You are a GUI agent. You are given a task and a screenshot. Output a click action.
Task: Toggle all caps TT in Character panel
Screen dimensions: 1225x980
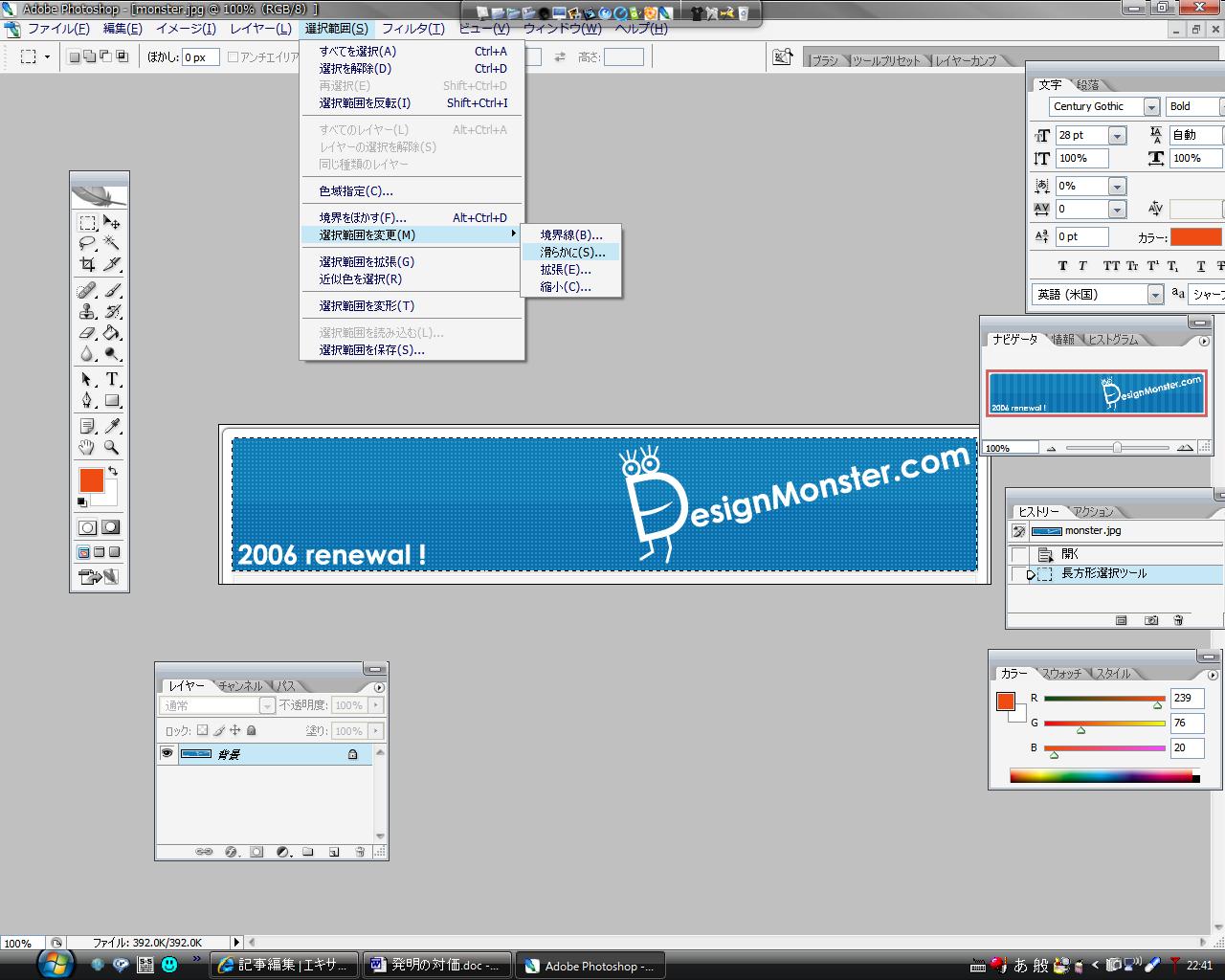coord(1111,265)
